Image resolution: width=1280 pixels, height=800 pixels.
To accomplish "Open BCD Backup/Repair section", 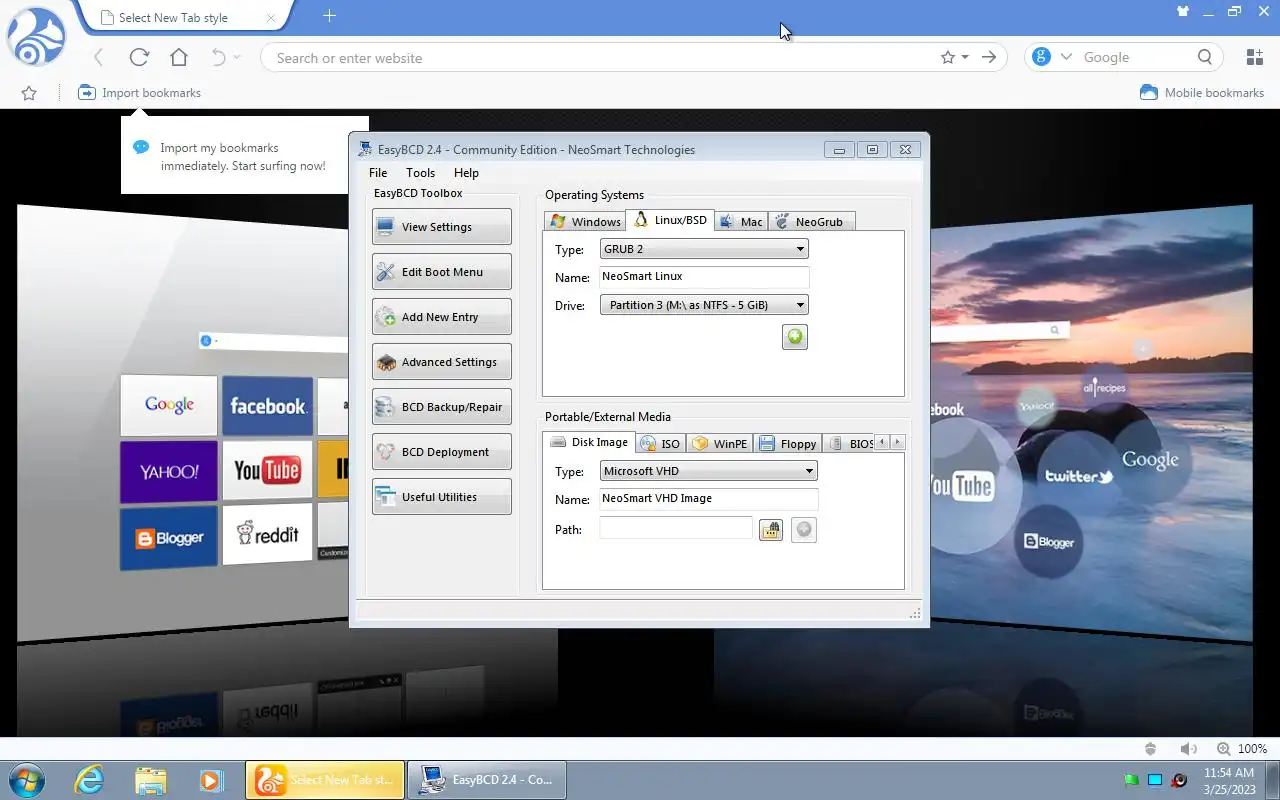I will point(441,407).
